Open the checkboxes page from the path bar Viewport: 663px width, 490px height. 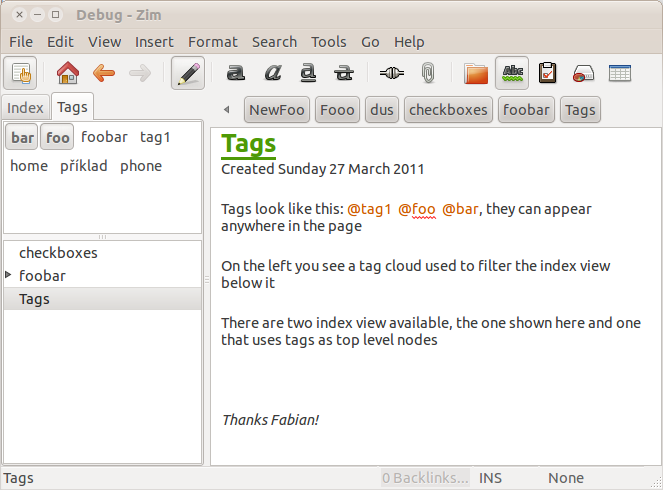[x=448, y=110]
